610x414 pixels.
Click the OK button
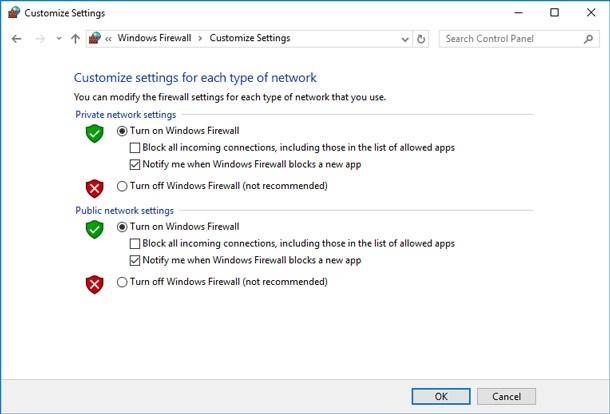point(441,396)
